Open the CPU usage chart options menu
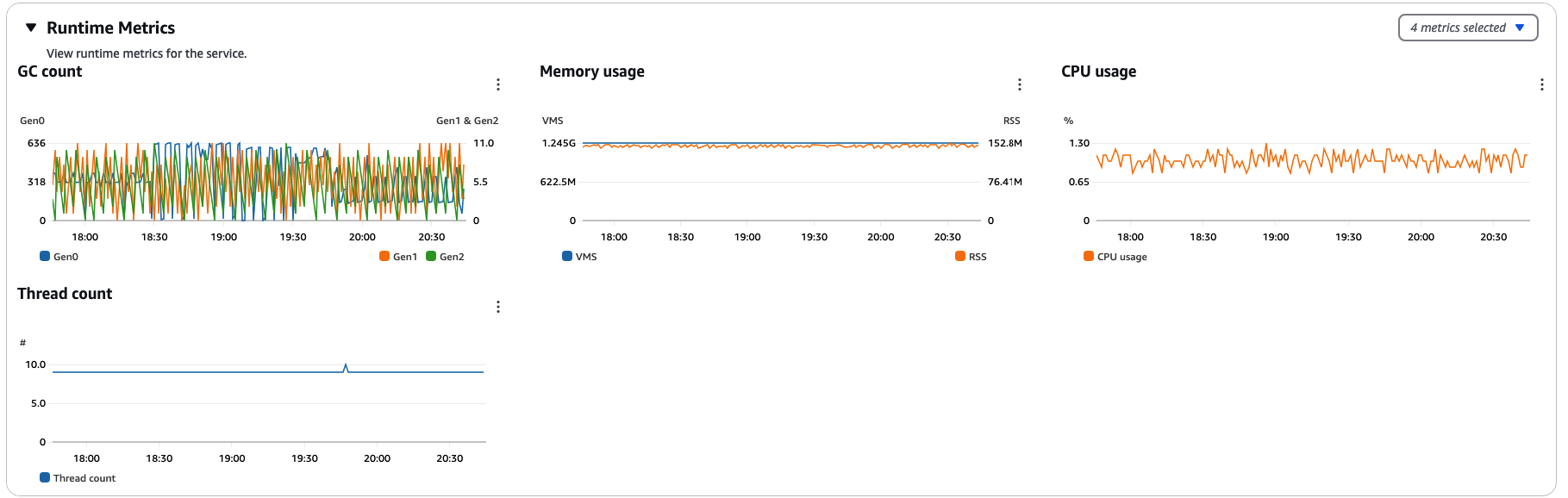The image size is (1568, 498). (1542, 84)
